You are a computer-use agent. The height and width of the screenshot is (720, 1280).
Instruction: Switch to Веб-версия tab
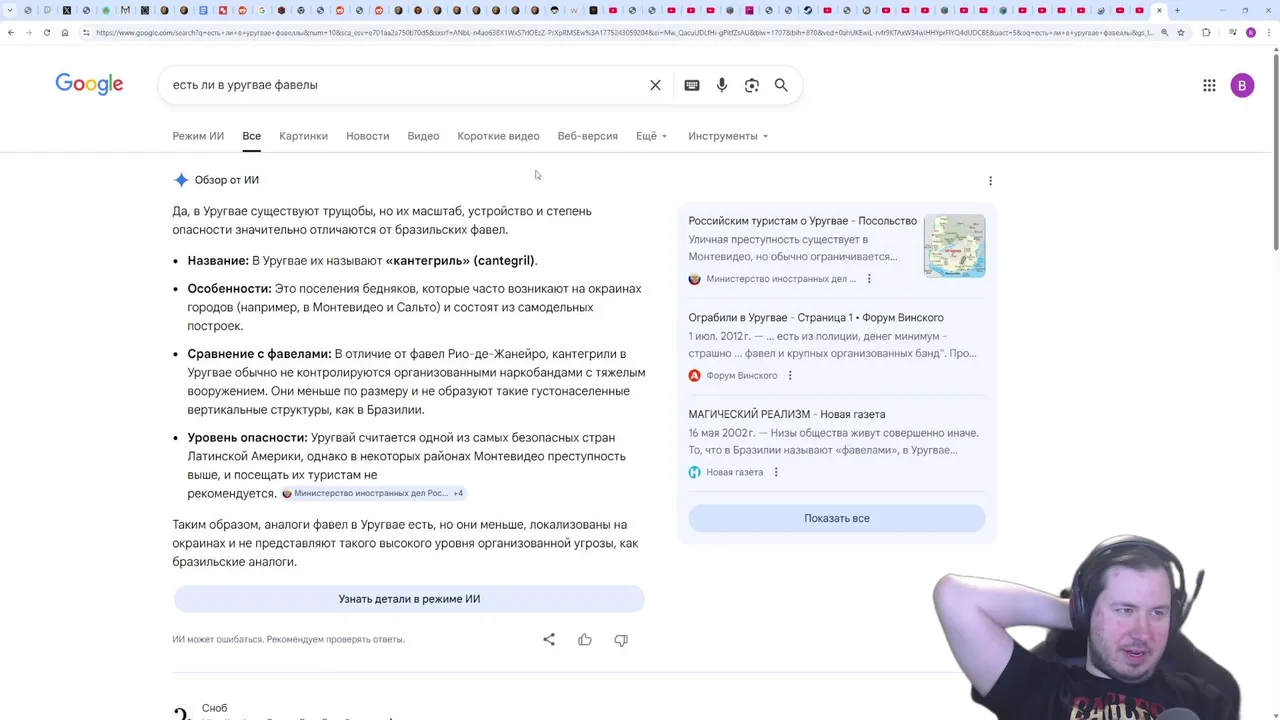(587, 136)
